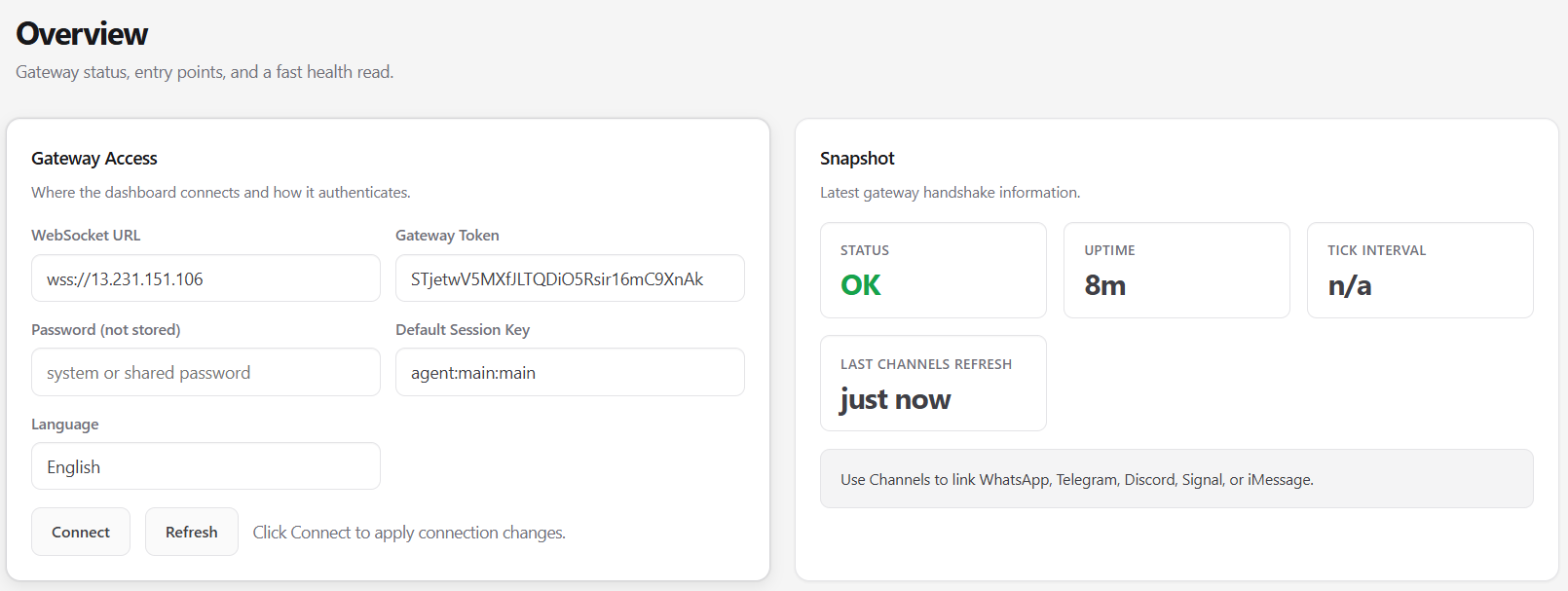Click the Overview page heading
1568x591 pixels.
click(x=82, y=34)
